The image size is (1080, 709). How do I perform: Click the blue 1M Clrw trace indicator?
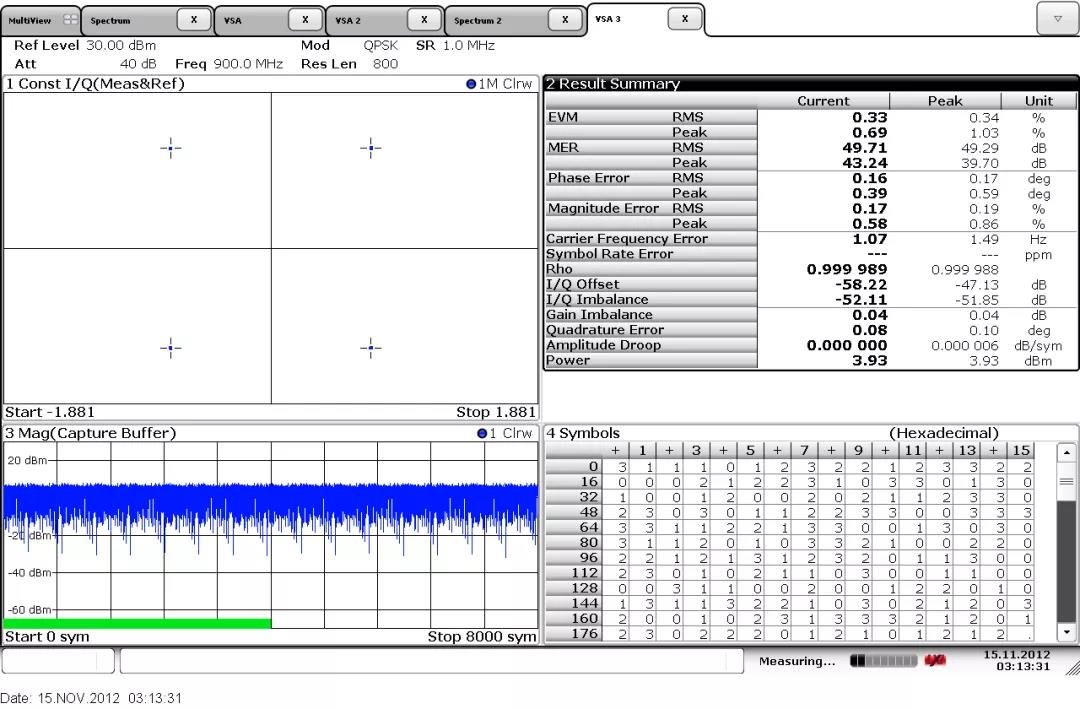tap(471, 84)
